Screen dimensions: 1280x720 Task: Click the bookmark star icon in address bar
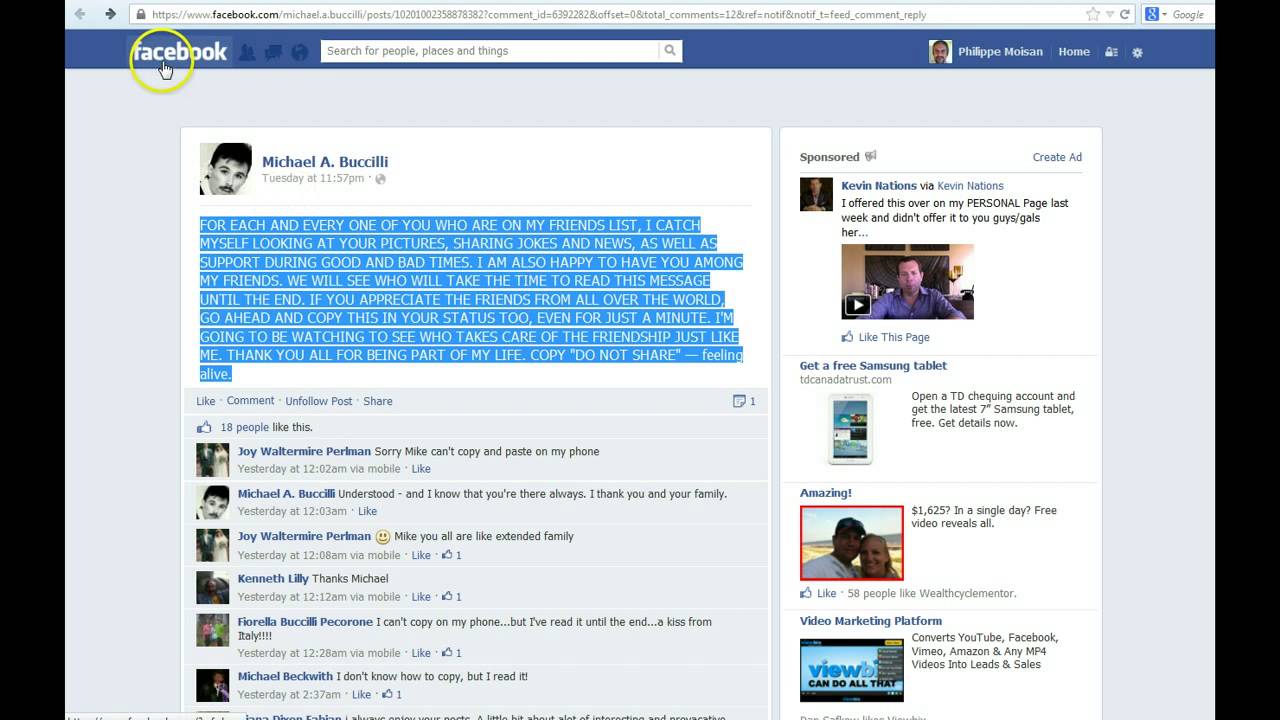click(x=1093, y=14)
